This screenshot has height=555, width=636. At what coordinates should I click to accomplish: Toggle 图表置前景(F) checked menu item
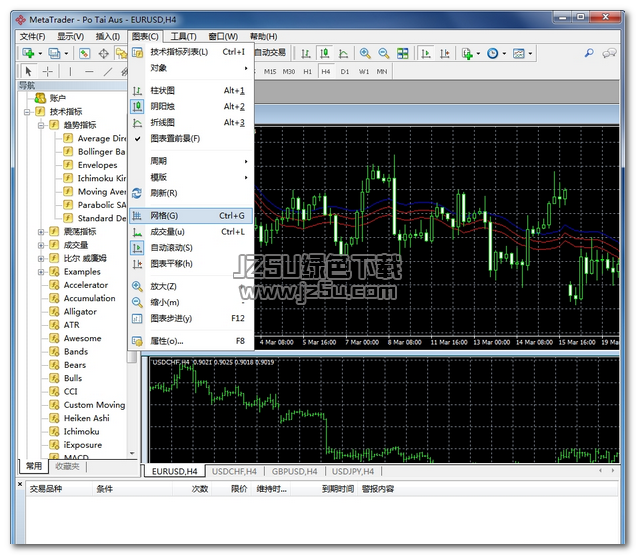pos(191,139)
